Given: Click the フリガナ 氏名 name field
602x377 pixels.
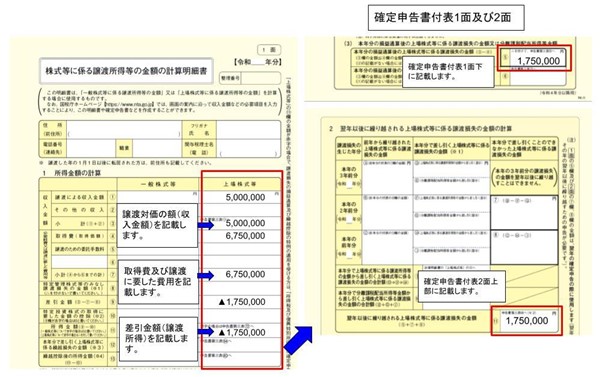Looking at the screenshot, I should (x=248, y=129).
